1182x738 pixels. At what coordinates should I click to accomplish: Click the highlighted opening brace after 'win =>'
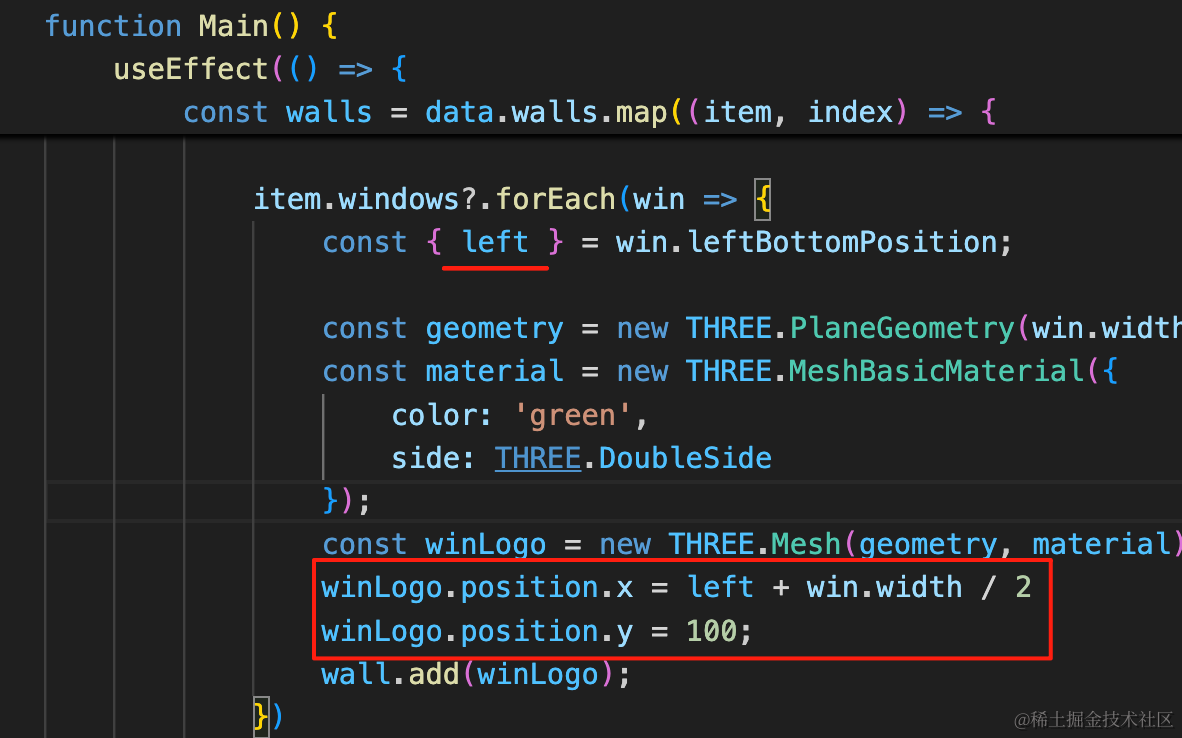(x=763, y=199)
